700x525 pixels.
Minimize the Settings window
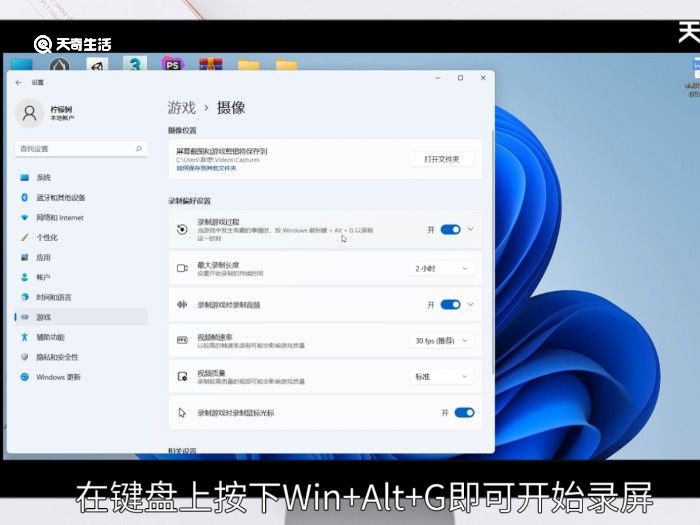pyautogui.click(x=438, y=78)
